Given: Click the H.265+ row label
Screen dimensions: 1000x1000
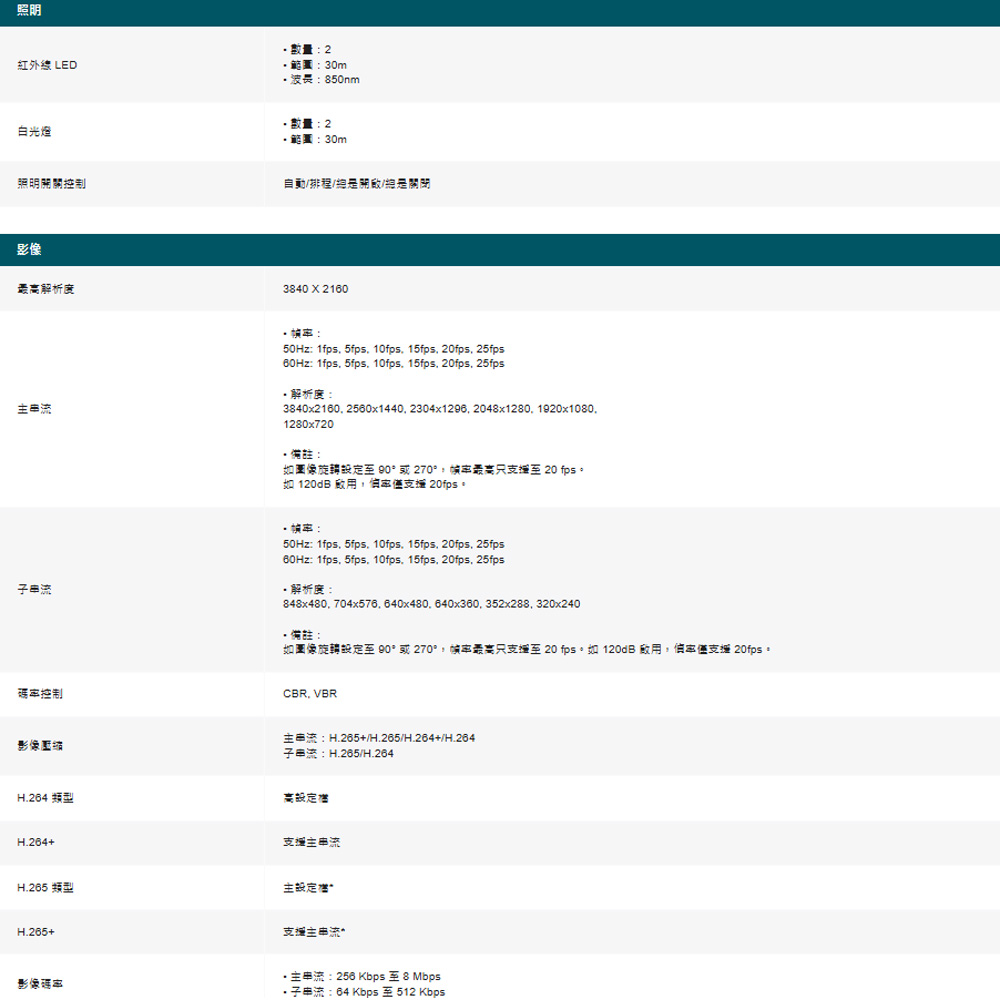Looking at the screenshot, I should 36,932.
